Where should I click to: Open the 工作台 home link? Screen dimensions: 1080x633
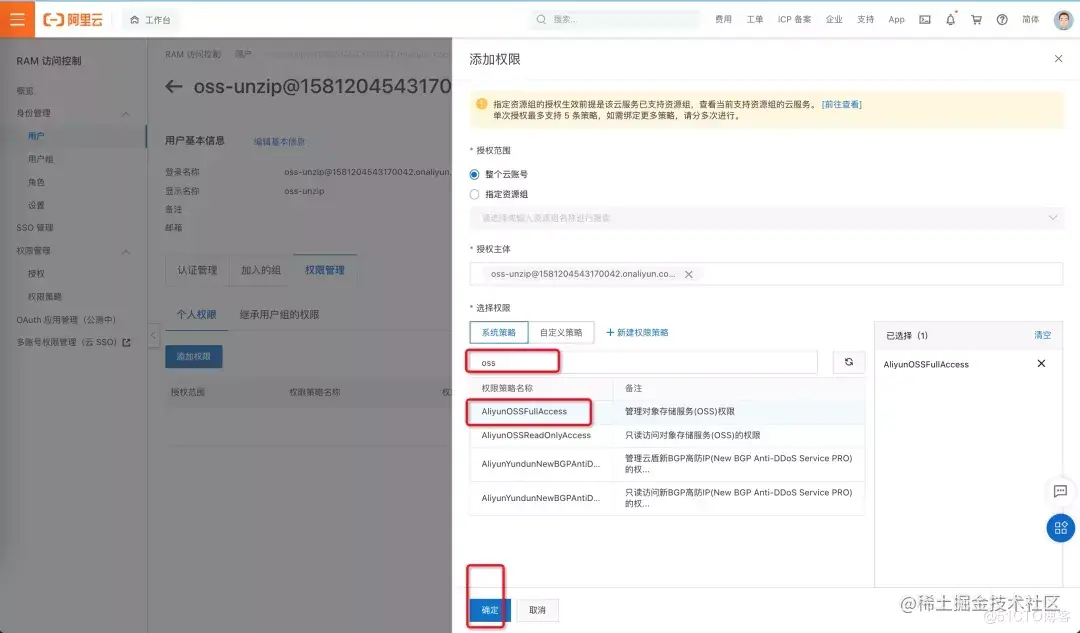[150, 20]
